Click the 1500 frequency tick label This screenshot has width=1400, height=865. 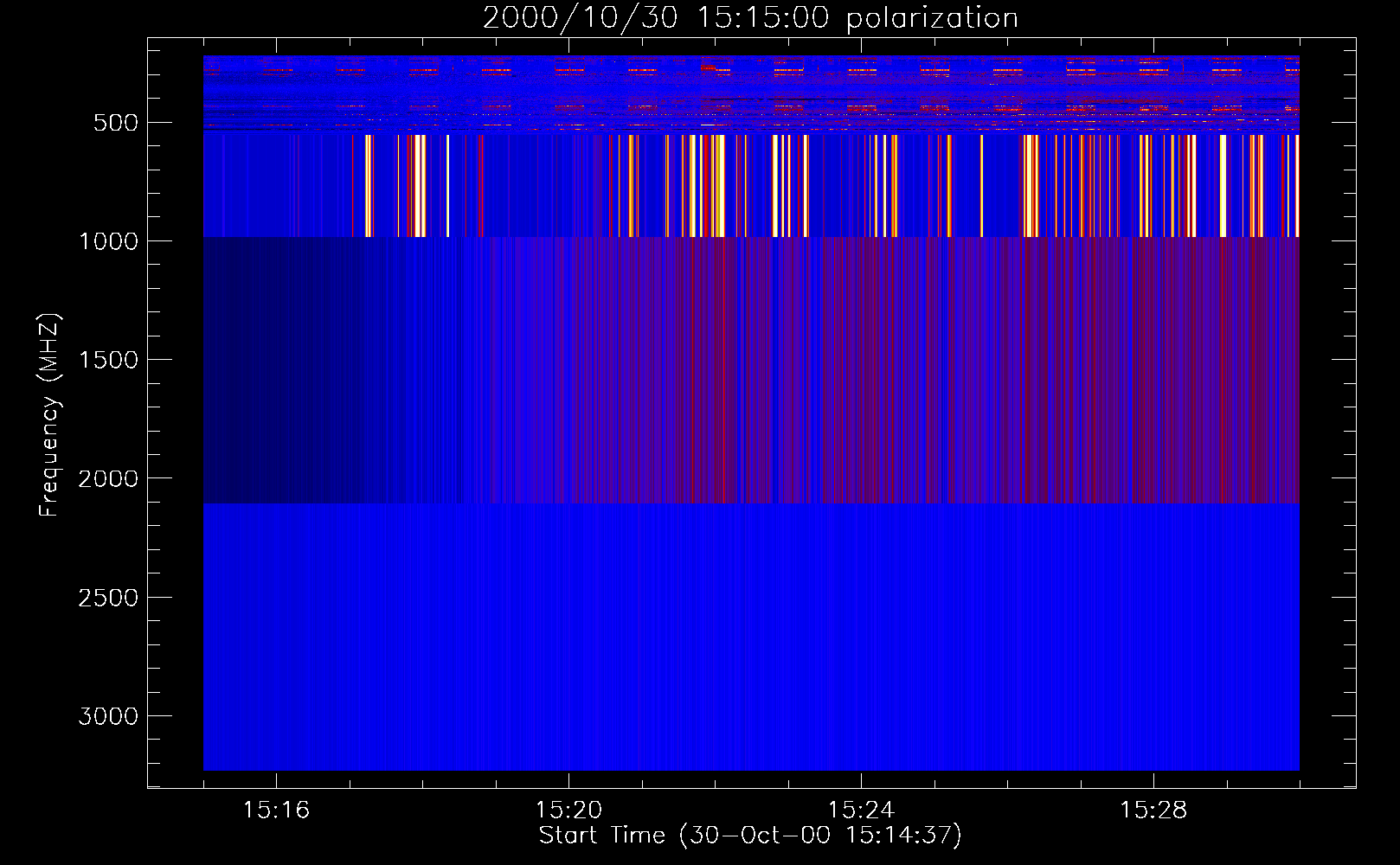[x=108, y=361]
